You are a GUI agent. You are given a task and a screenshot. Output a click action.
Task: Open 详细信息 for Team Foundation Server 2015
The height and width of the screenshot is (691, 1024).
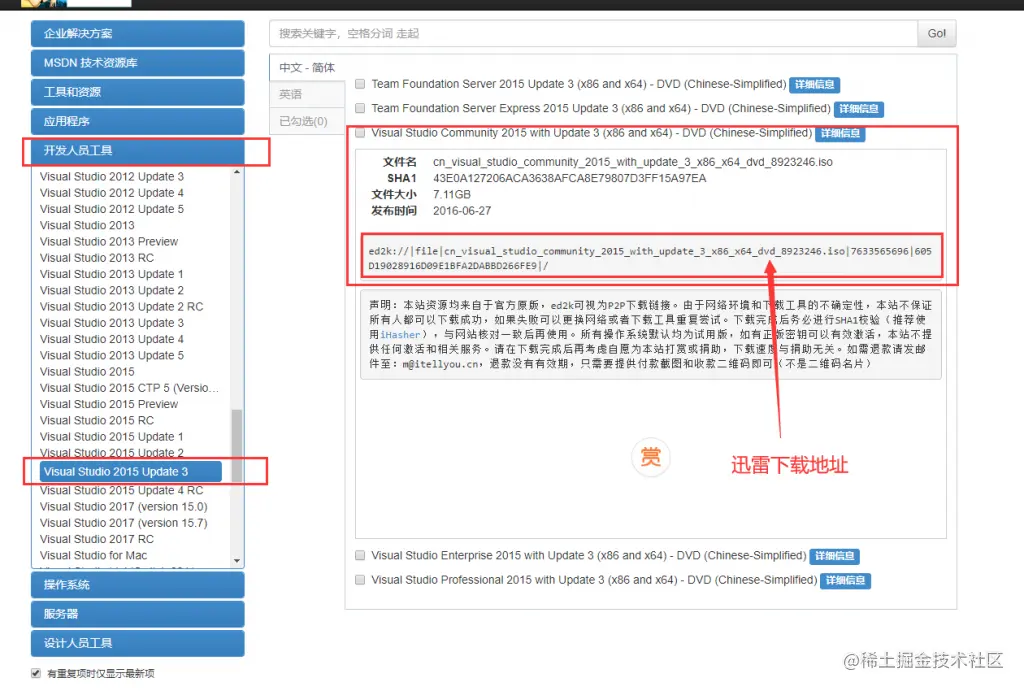click(x=814, y=84)
